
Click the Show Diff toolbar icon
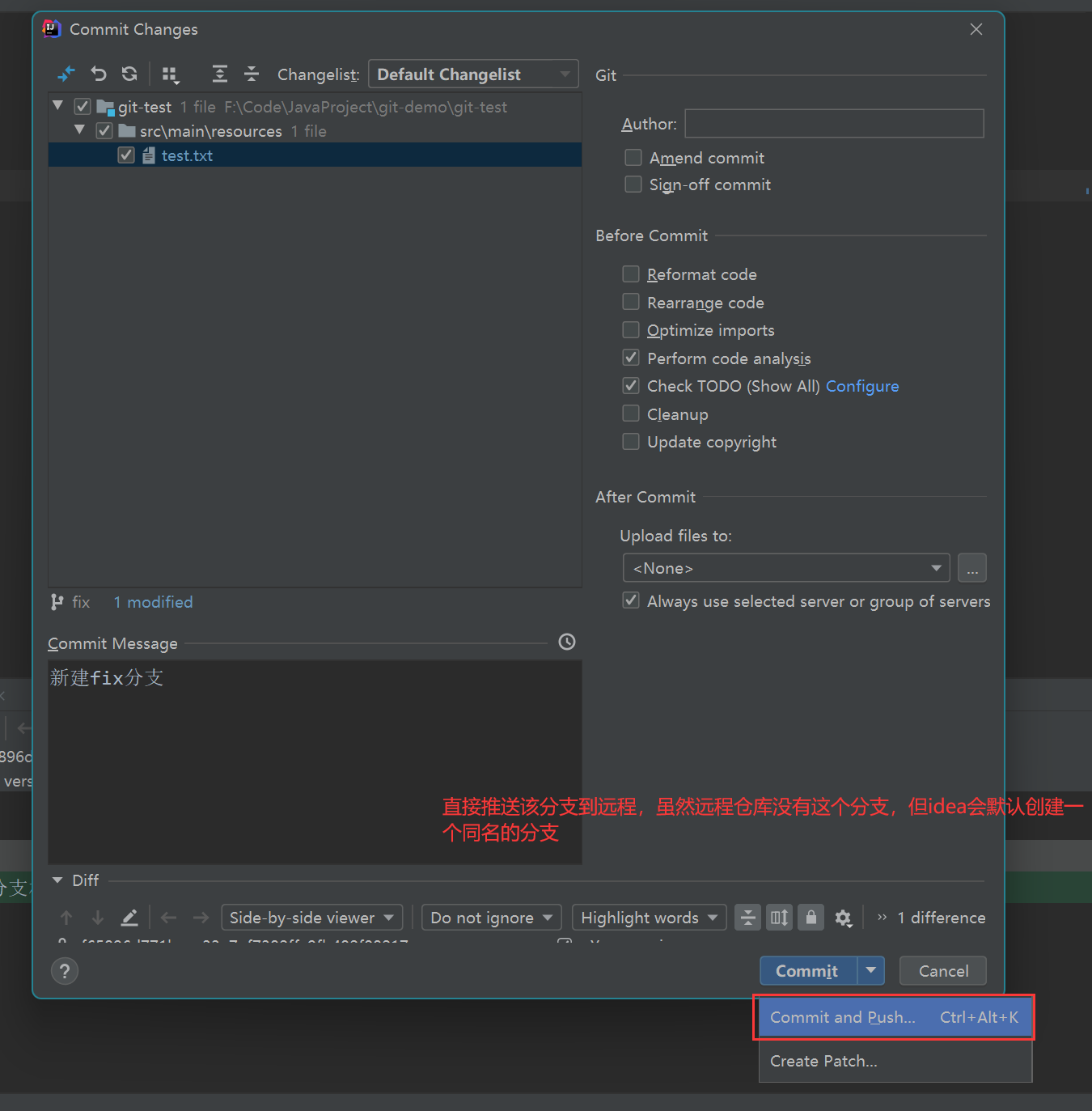(66, 74)
